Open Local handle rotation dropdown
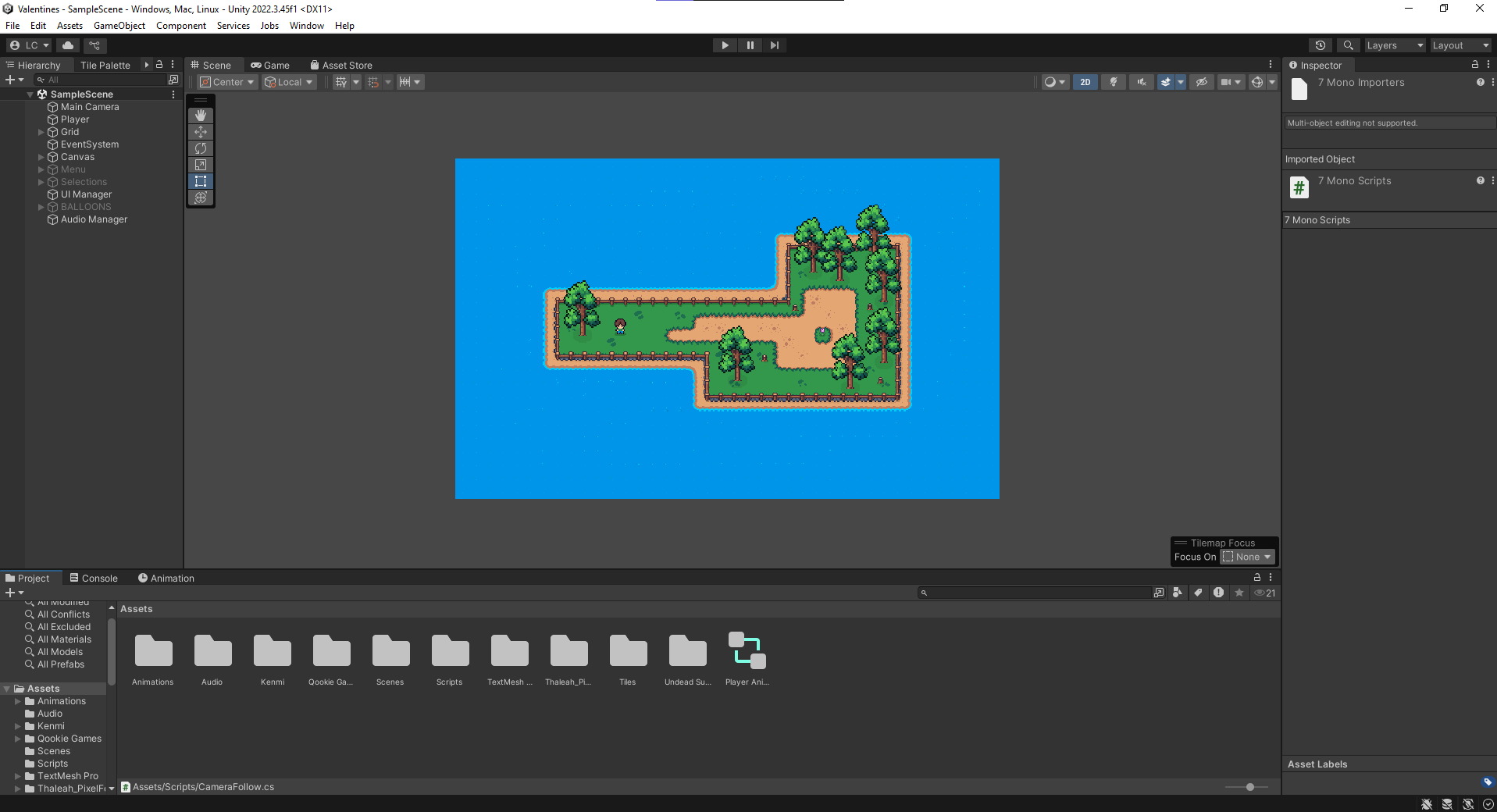Image resolution: width=1497 pixels, height=812 pixels. 289,82
